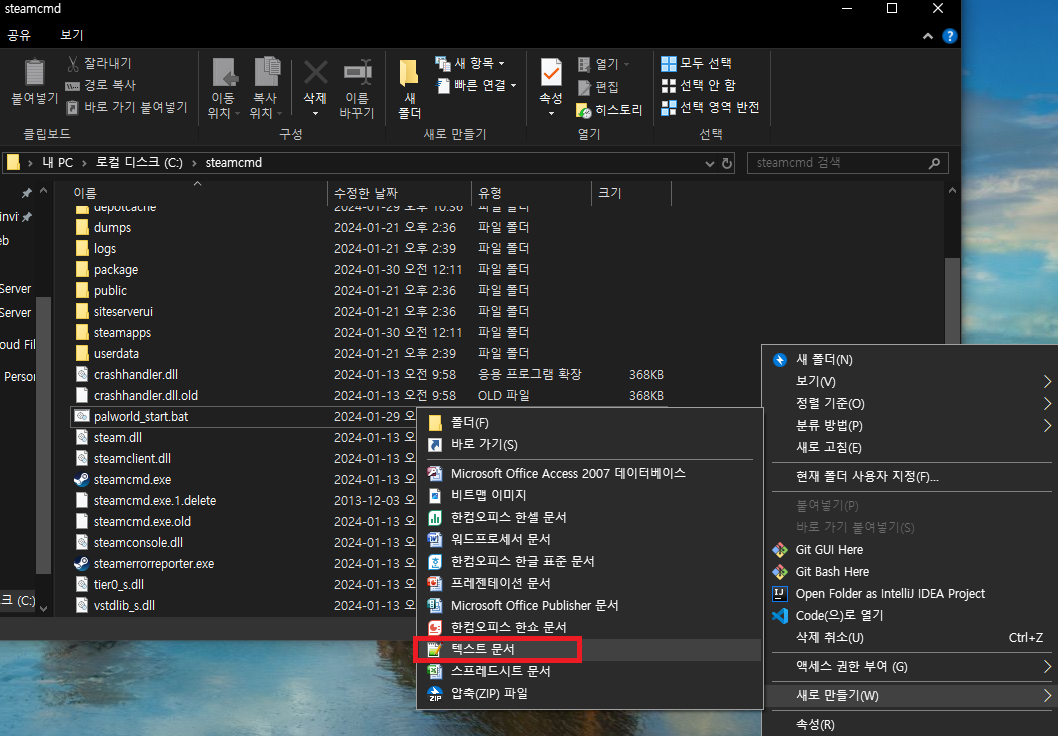
Task: Click the navigation pane vertical scrollbar
Action: click(x=43, y=435)
